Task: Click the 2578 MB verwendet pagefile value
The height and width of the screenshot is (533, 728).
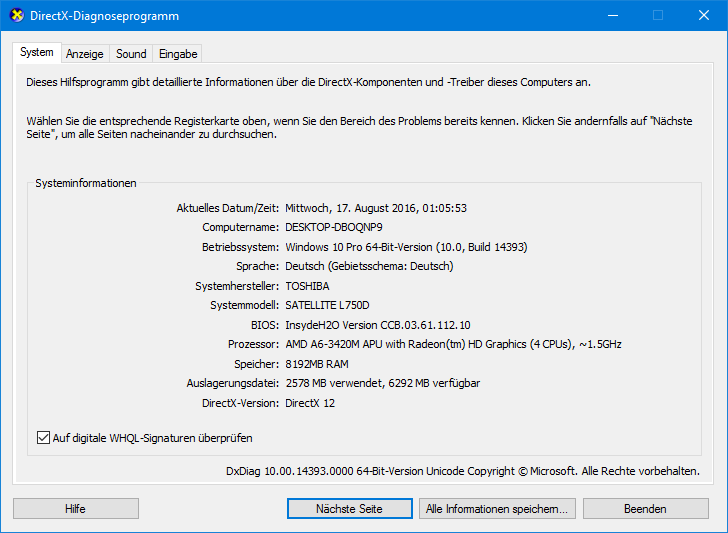Action: tap(383, 384)
